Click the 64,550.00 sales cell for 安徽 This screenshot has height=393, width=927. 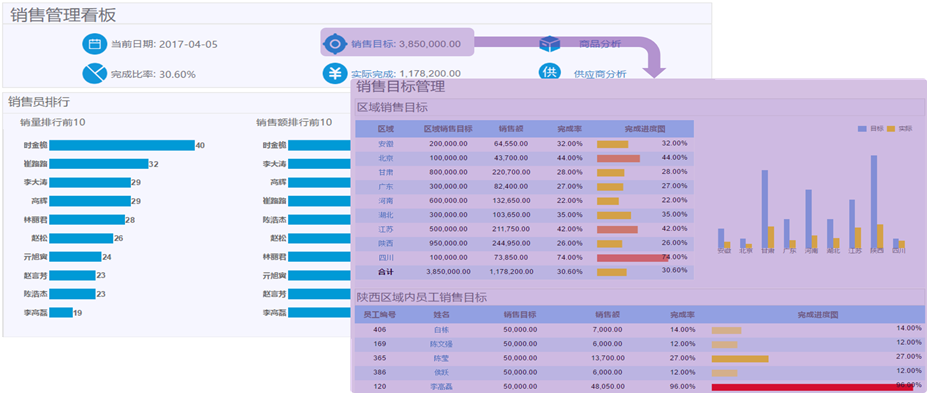point(511,144)
